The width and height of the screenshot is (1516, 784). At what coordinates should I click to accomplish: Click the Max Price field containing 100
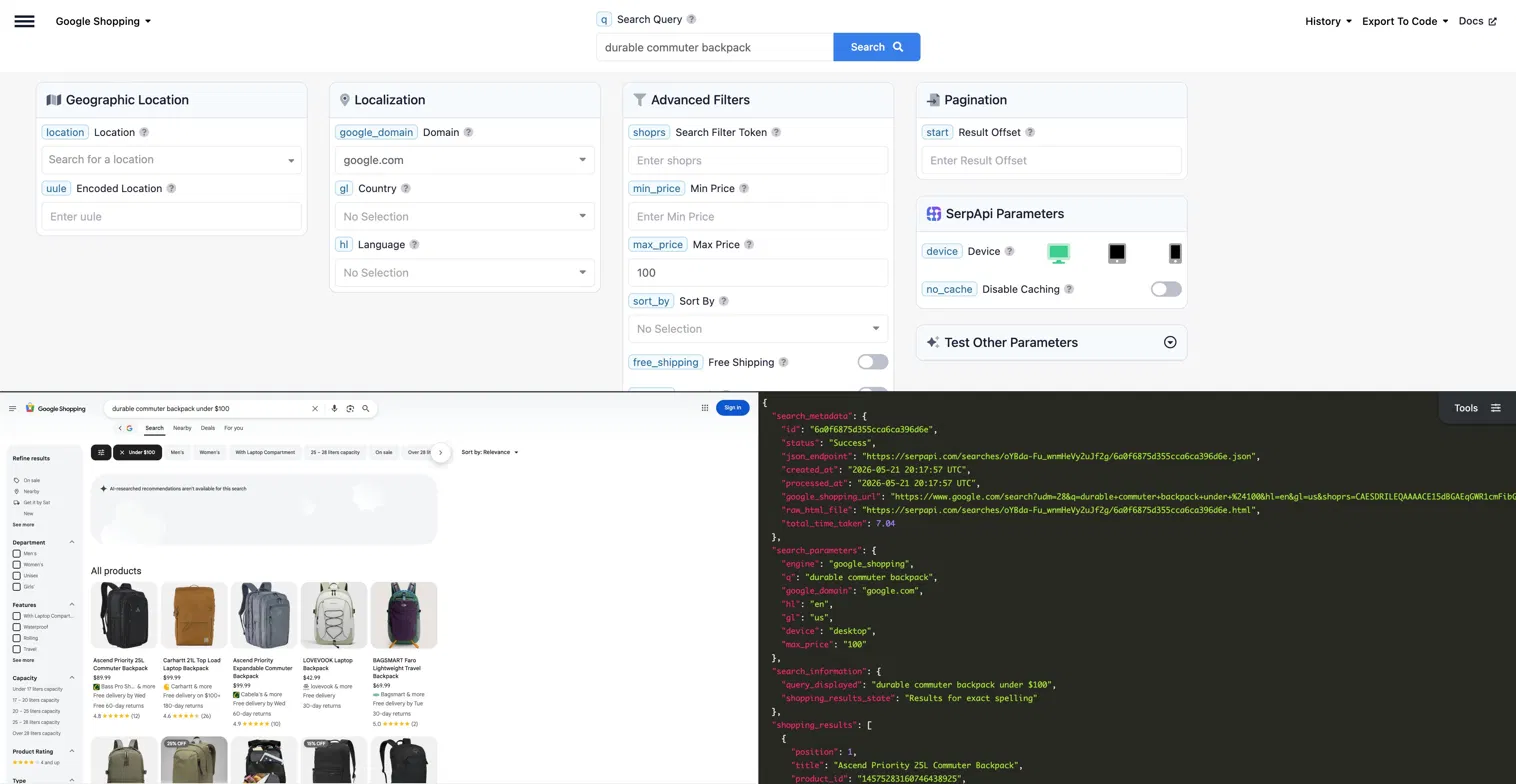pyautogui.click(x=758, y=272)
